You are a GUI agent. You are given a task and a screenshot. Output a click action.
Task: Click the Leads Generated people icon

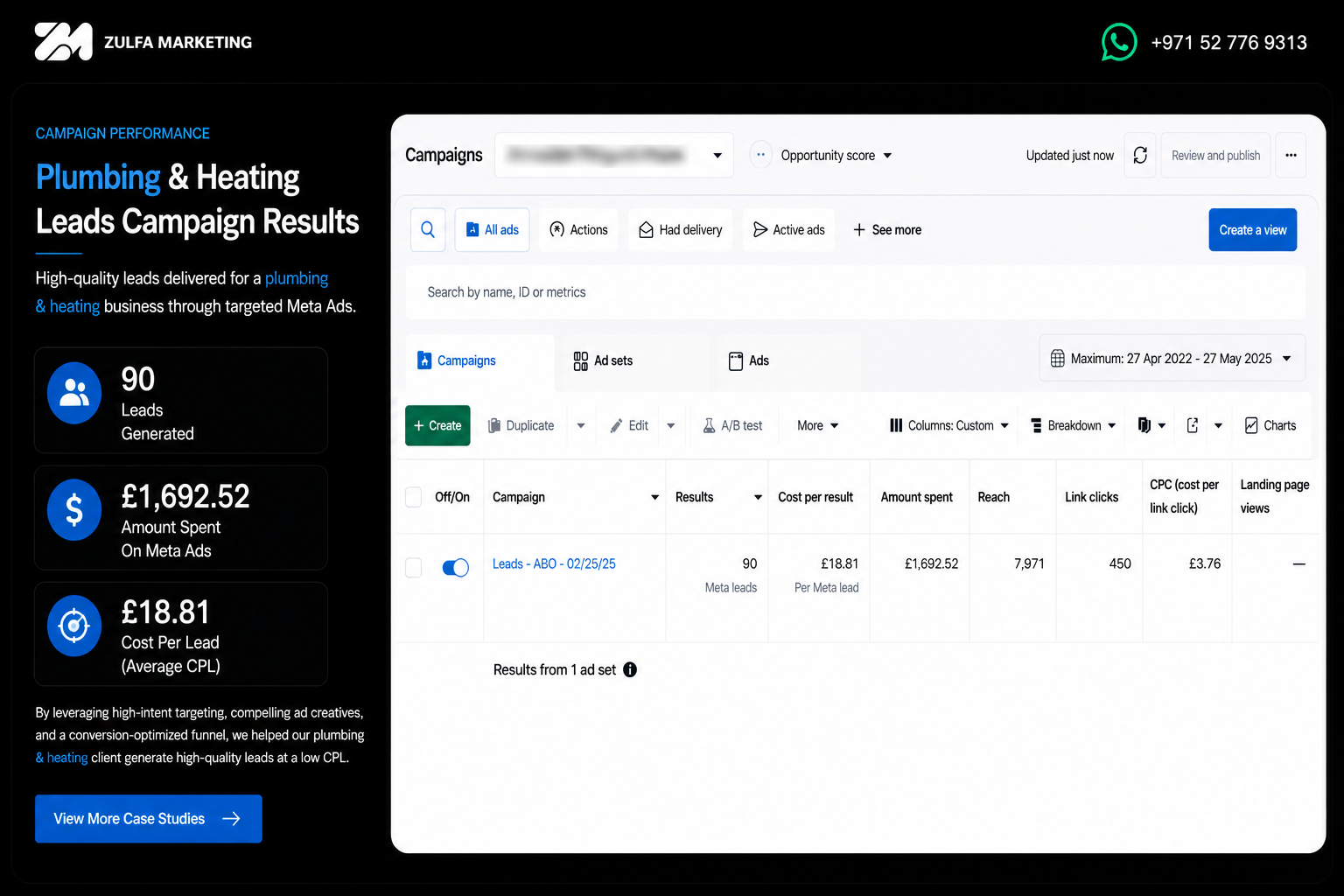tap(74, 393)
